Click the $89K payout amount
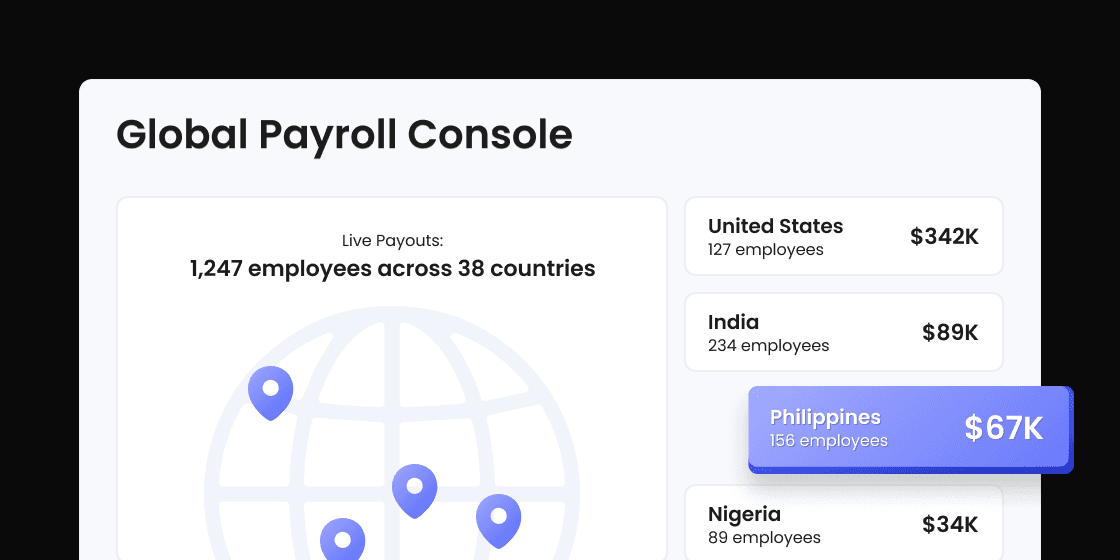The height and width of the screenshot is (560, 1120). pos(949,333)
